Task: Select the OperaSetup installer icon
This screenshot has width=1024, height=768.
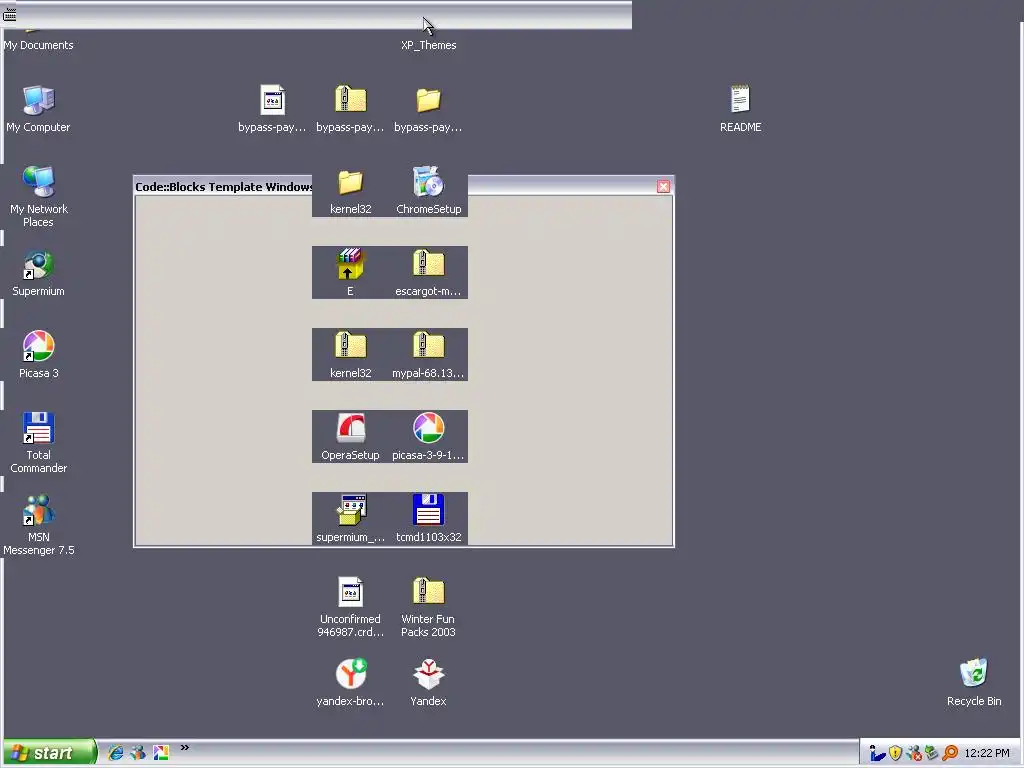Action: [x=351, y=428]
